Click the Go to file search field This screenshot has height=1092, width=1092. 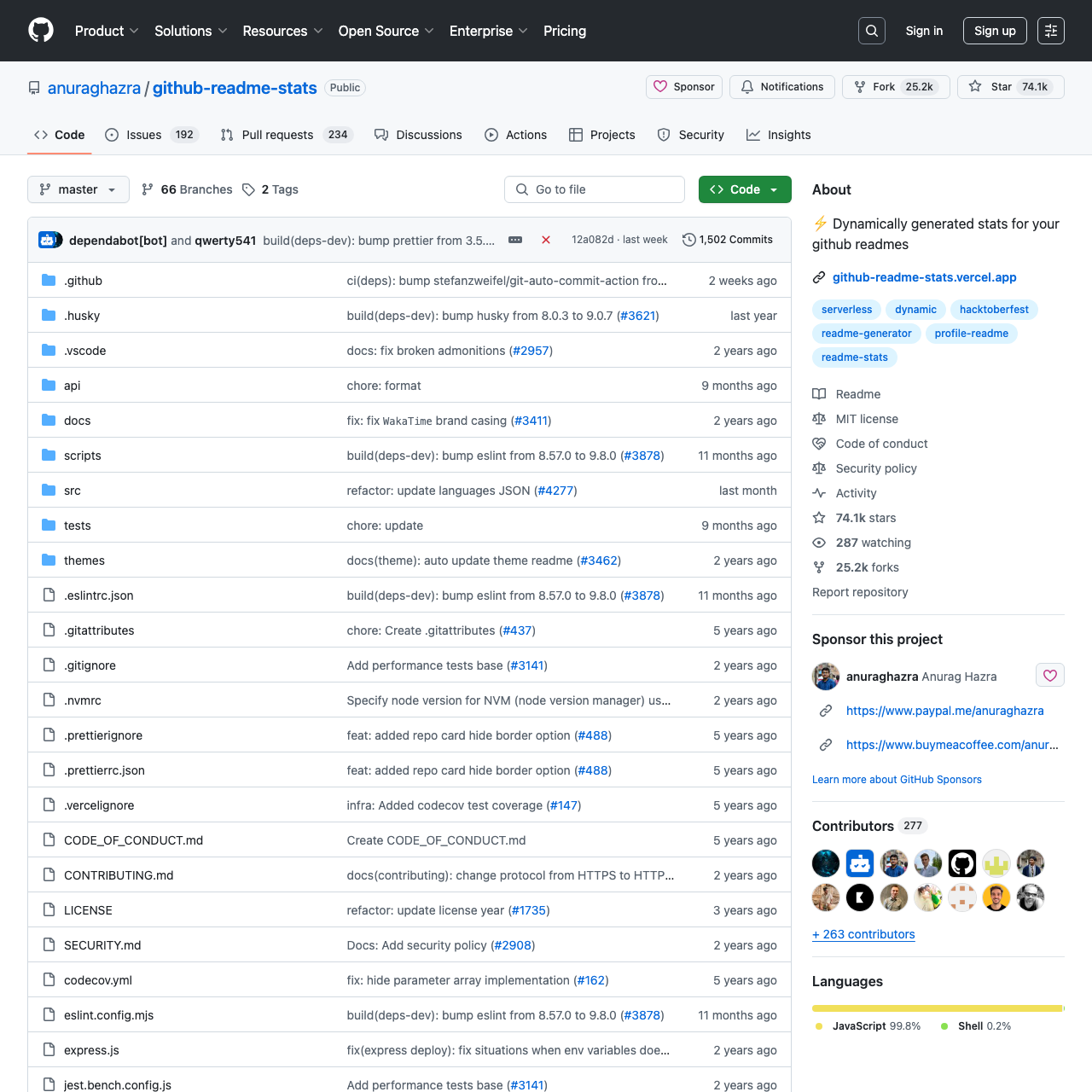pyautogui.click(x=595, y=189)
